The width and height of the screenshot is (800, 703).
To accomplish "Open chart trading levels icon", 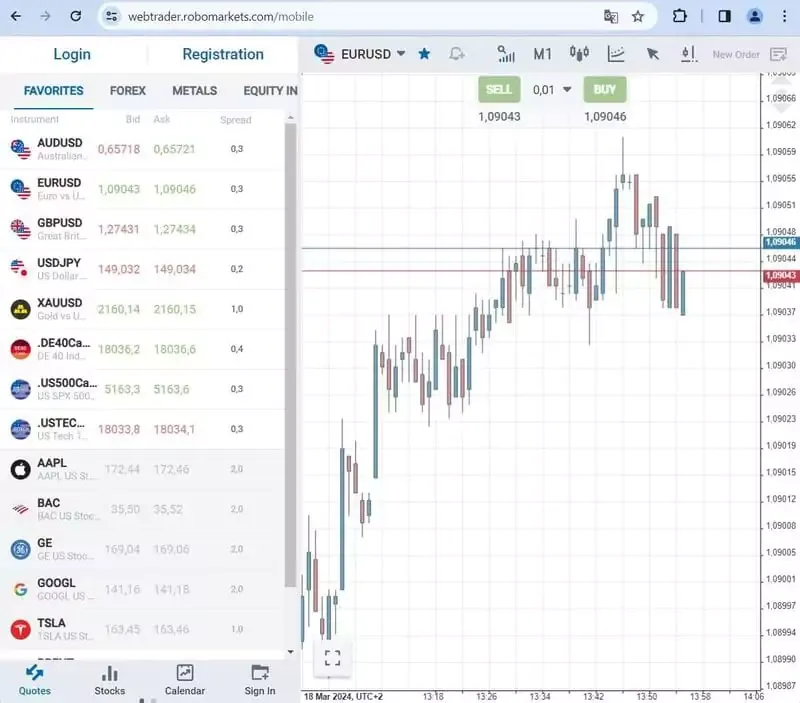I will (689, 54).
